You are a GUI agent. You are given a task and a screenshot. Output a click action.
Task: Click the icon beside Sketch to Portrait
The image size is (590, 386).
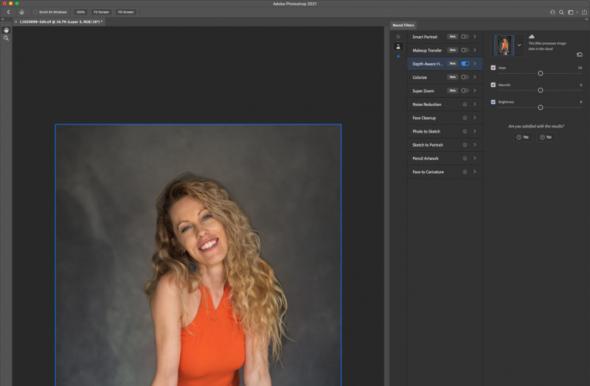point(465,145)
